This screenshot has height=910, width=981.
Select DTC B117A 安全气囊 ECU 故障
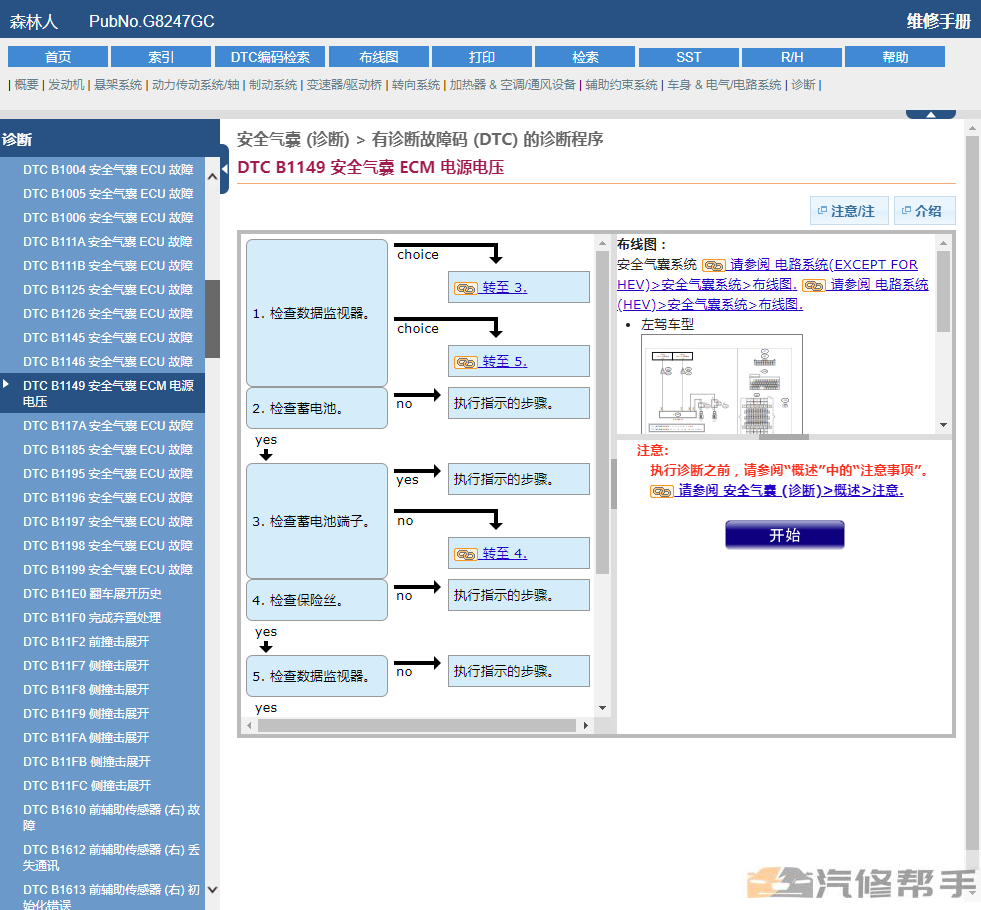click(x=108, y=425)
